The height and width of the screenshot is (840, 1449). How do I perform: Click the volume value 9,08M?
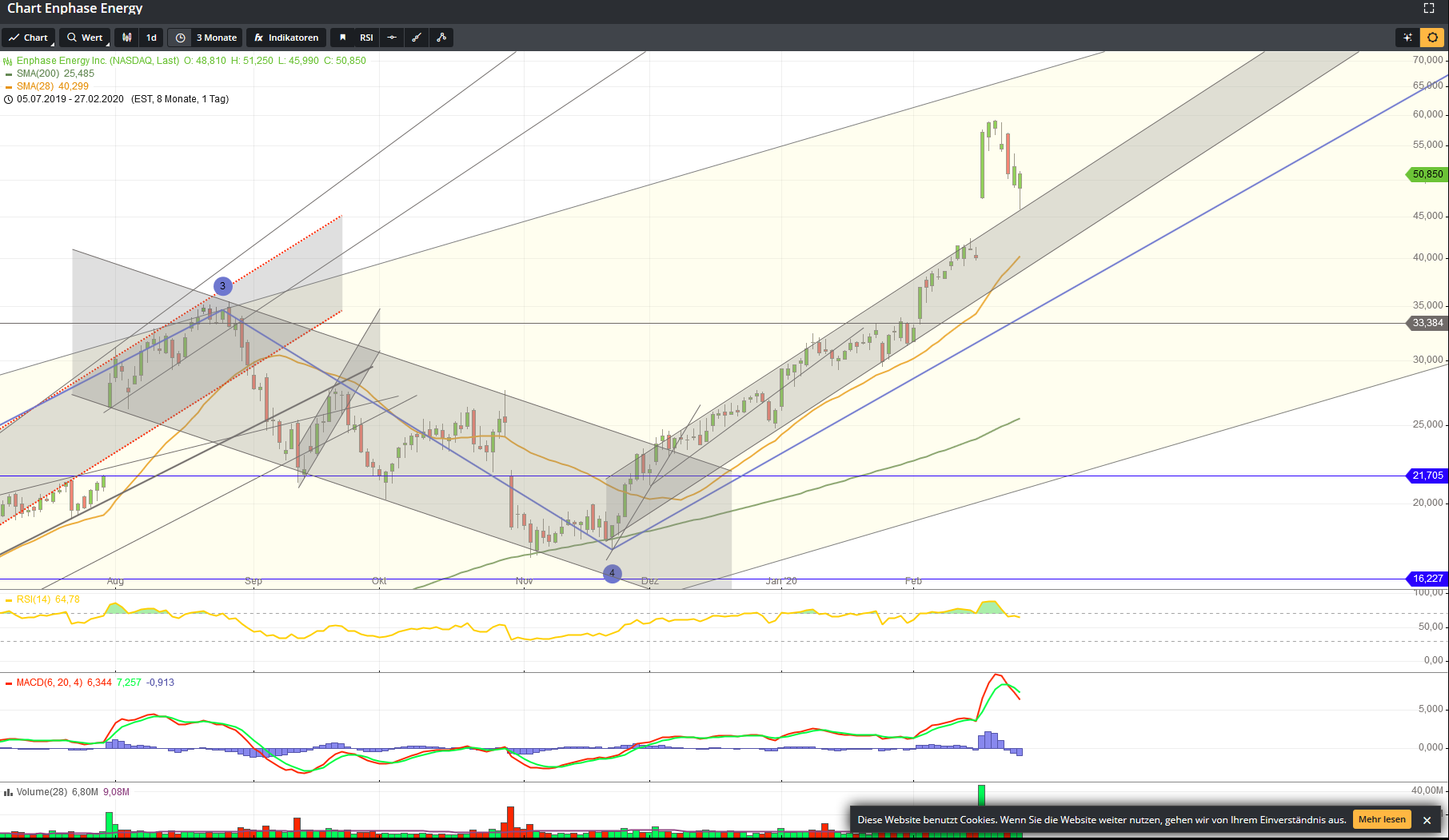pyautogui.click(x=116, y=792)
